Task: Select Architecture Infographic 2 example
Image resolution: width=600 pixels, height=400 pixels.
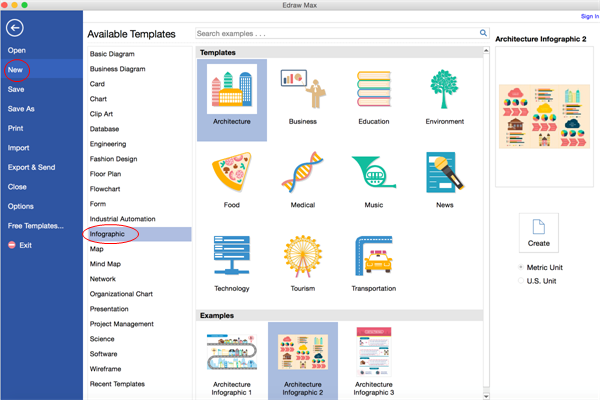Action: point(303,361)
